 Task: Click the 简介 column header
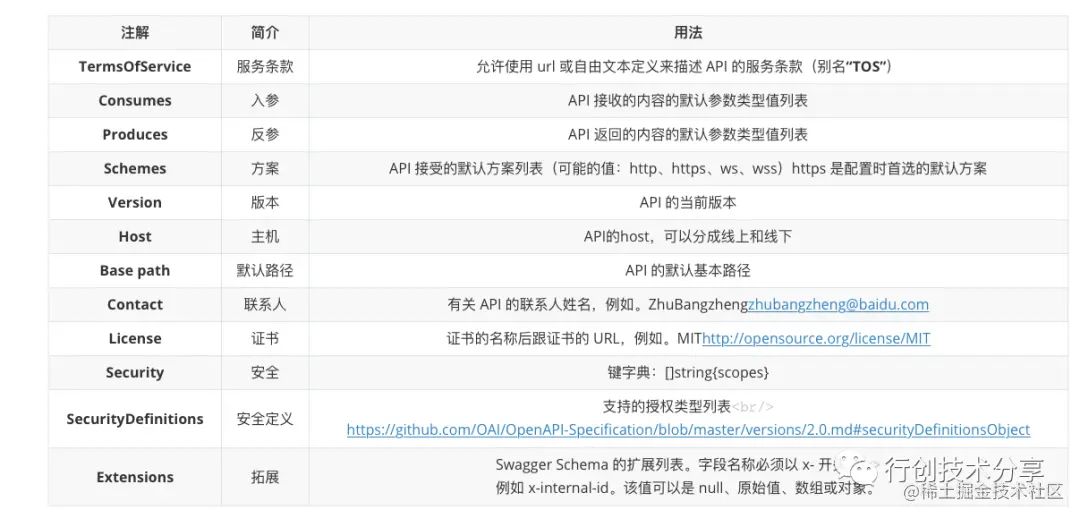pyautogui.click(x=265, y=33)
